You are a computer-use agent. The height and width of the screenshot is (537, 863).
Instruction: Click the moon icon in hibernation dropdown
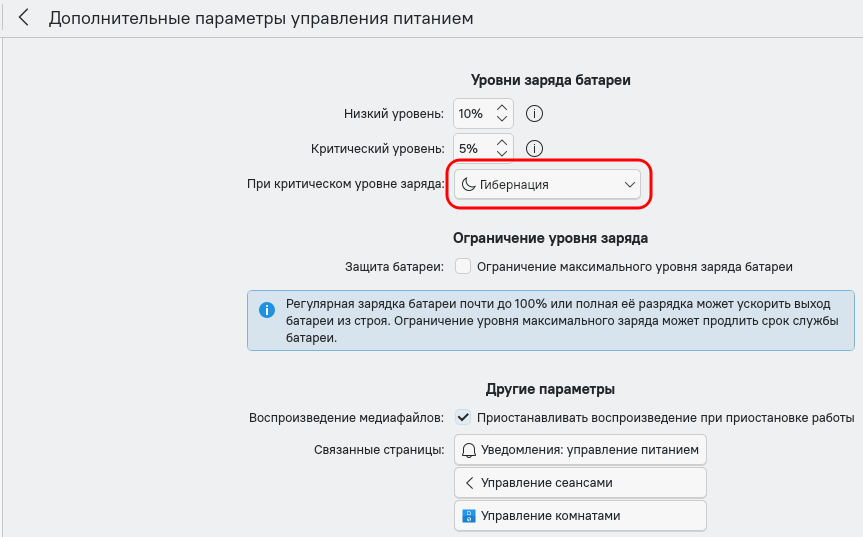click(468, 185)
